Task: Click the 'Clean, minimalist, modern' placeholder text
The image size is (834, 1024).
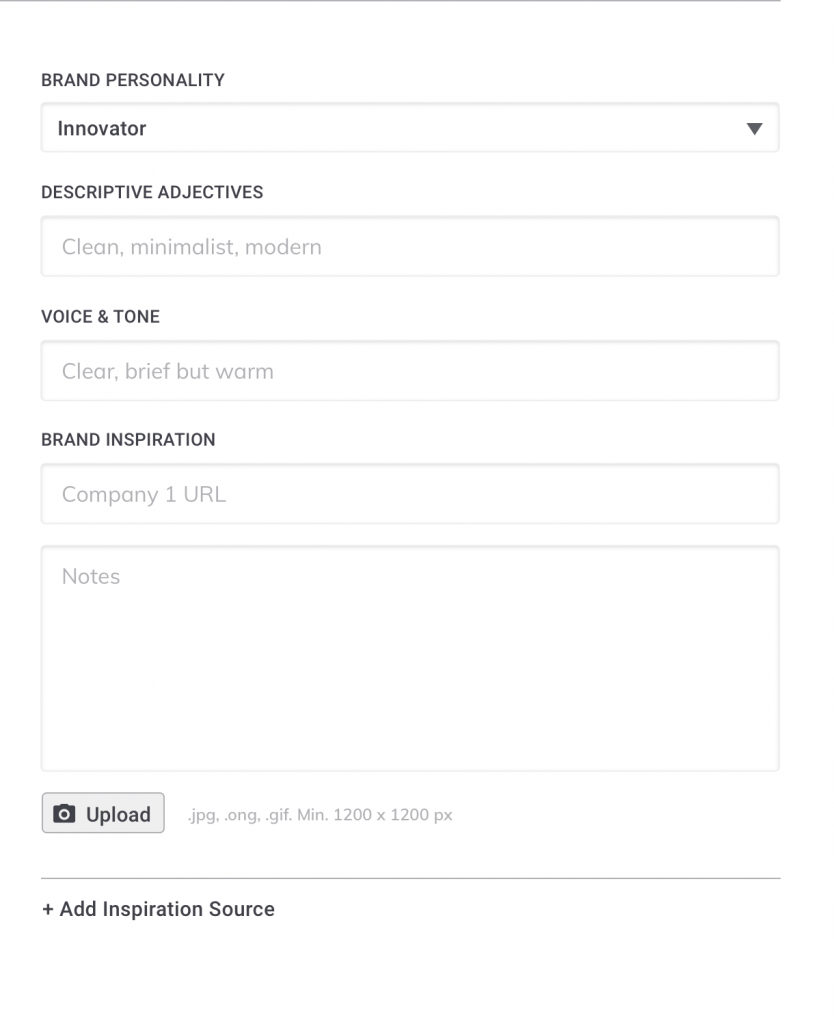Action: pos(192,247)
